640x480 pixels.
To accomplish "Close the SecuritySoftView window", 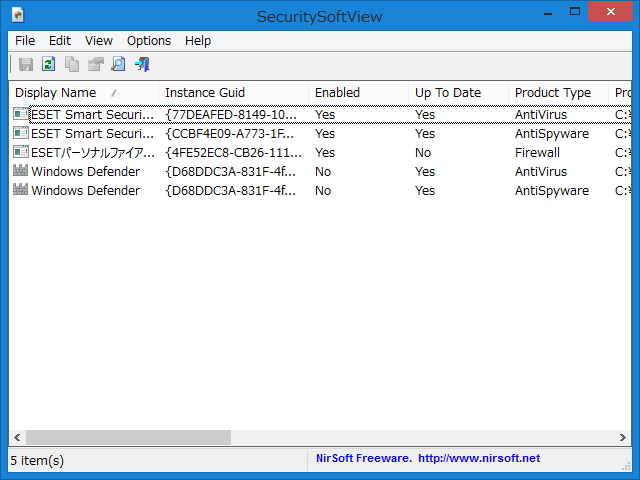I will click(611, 11).
